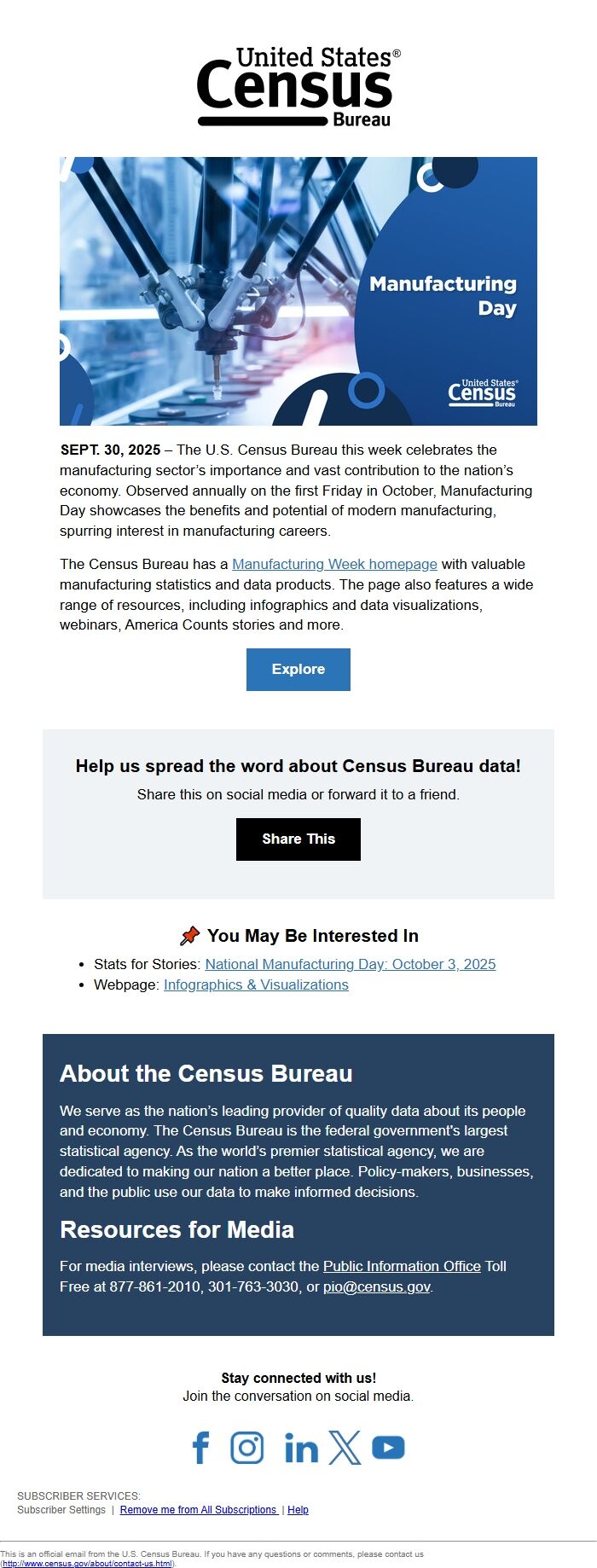
Task: Click Remove me from All Subscriptions
Action: (x=198, y=1510)
